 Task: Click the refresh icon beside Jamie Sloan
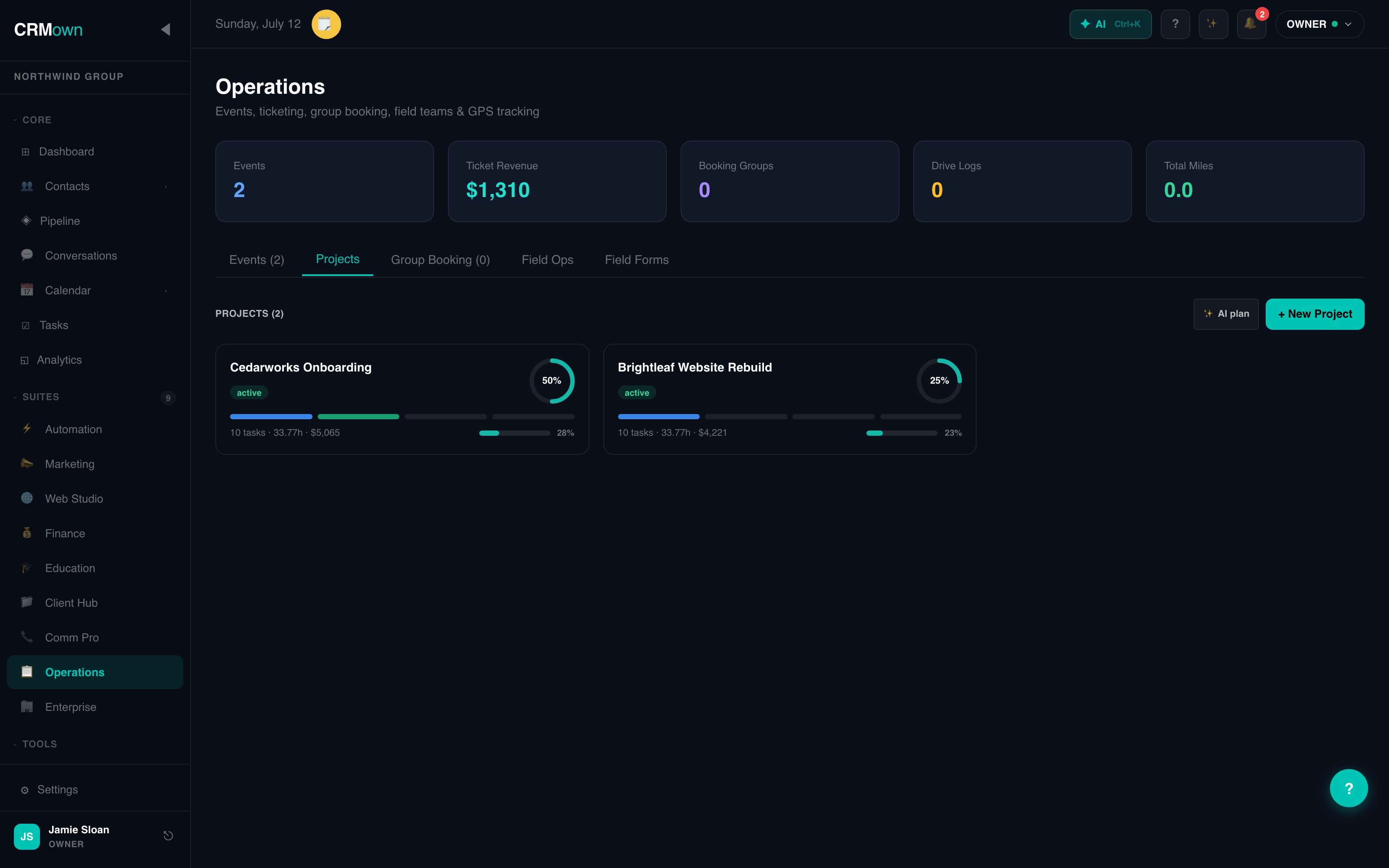pyautogui.click(x=168, y=836)
